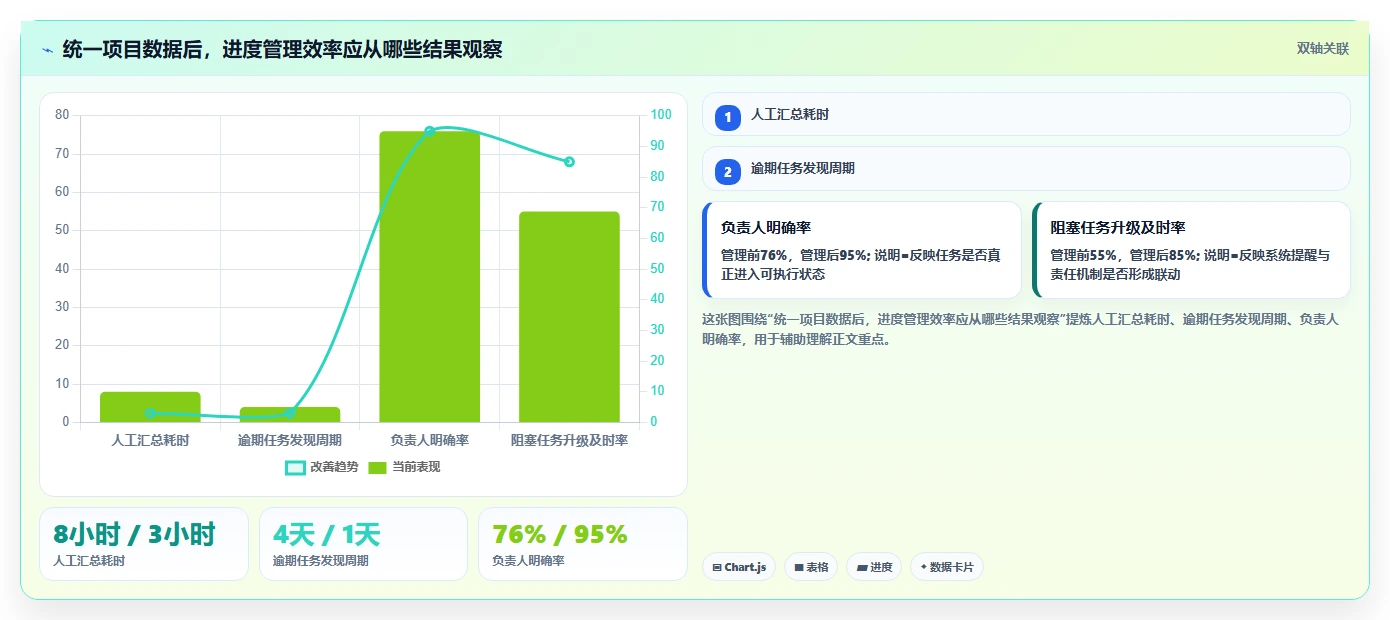Click the 数据卡片 tag
Screen dimensions: 1390x620
[x=946, y=567]
